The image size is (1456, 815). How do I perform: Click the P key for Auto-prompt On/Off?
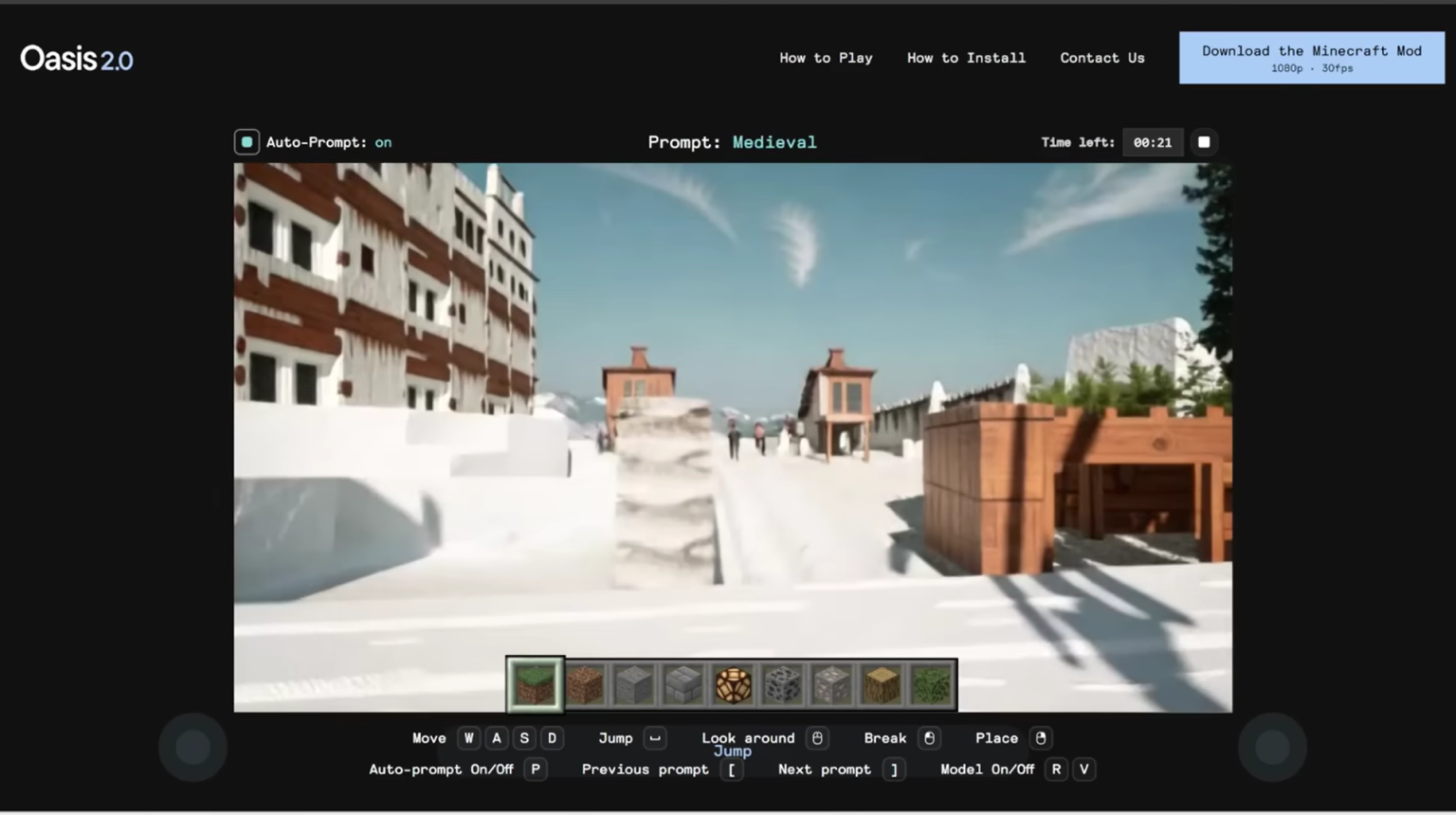[x=535, y=770]
